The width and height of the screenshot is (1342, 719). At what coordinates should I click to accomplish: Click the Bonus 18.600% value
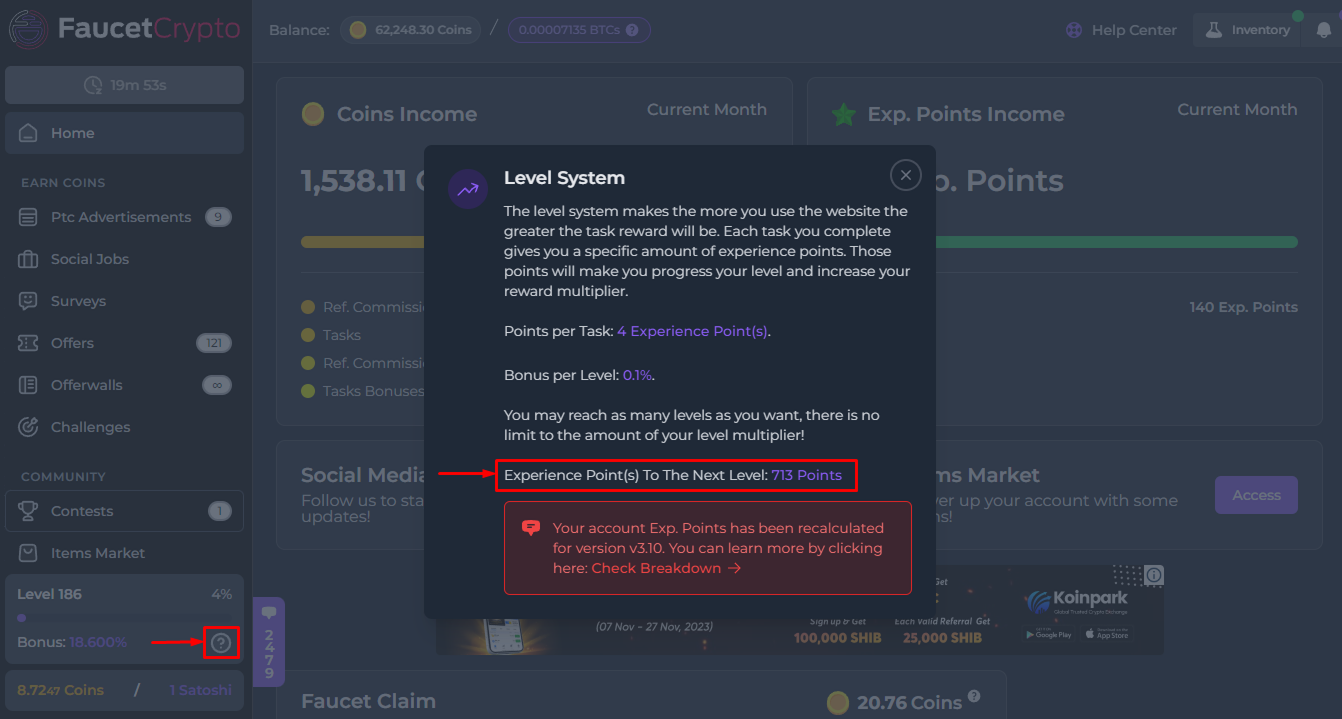(x=98, y=642)
